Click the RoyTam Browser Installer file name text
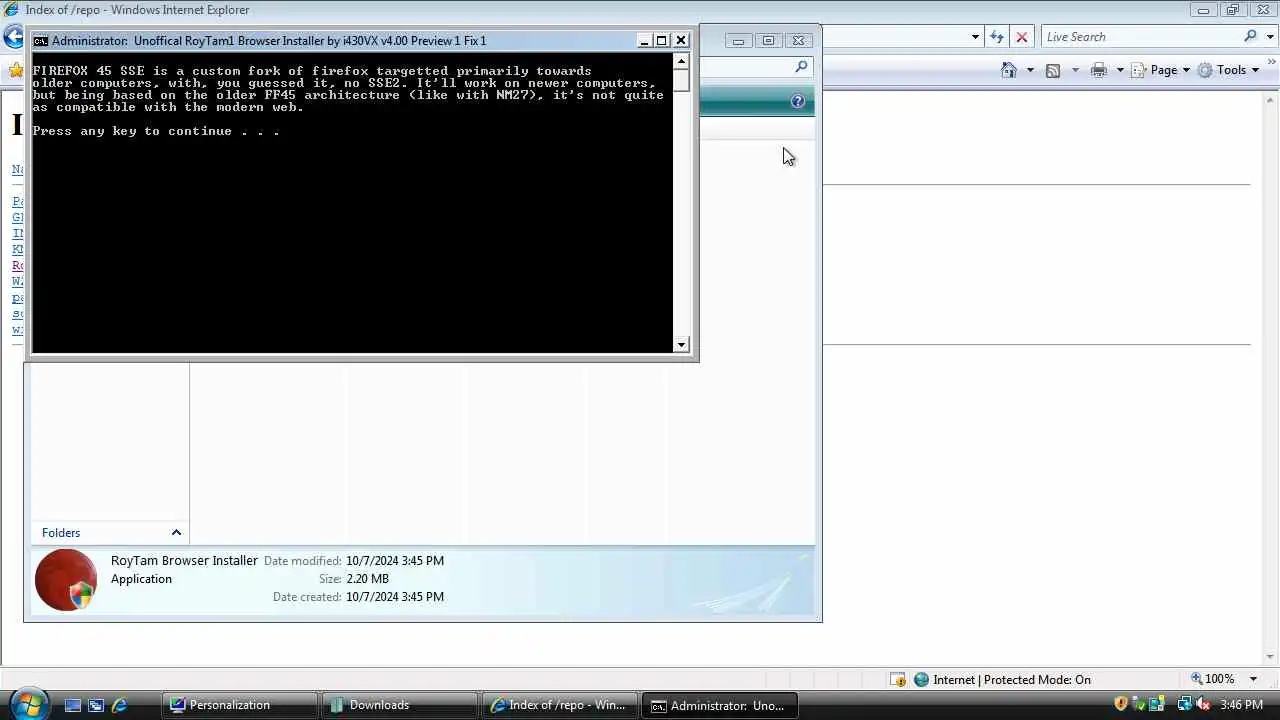The image size is (1280, 720). click(184, 561)
